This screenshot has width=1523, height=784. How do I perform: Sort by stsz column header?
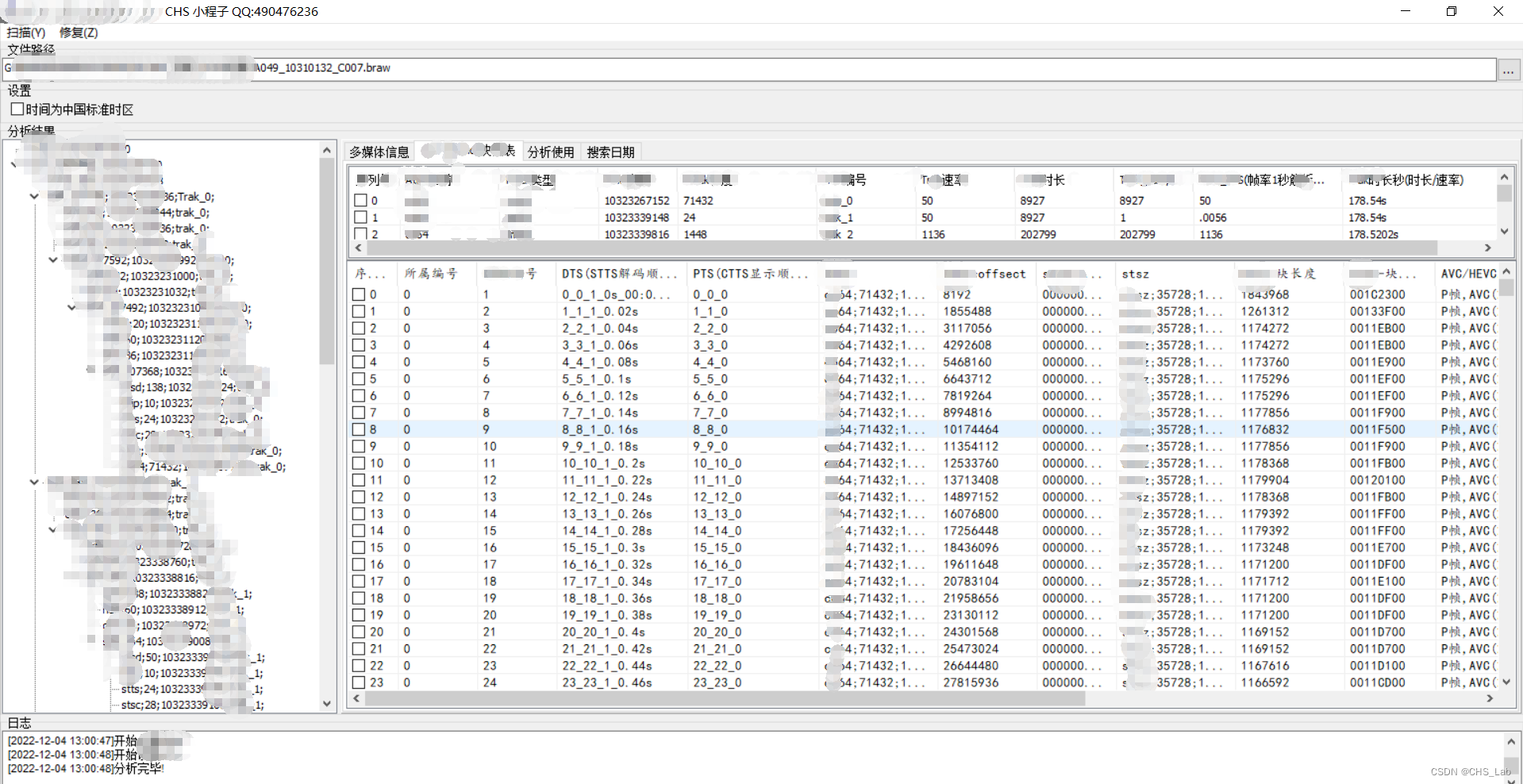pos(1175,274)
